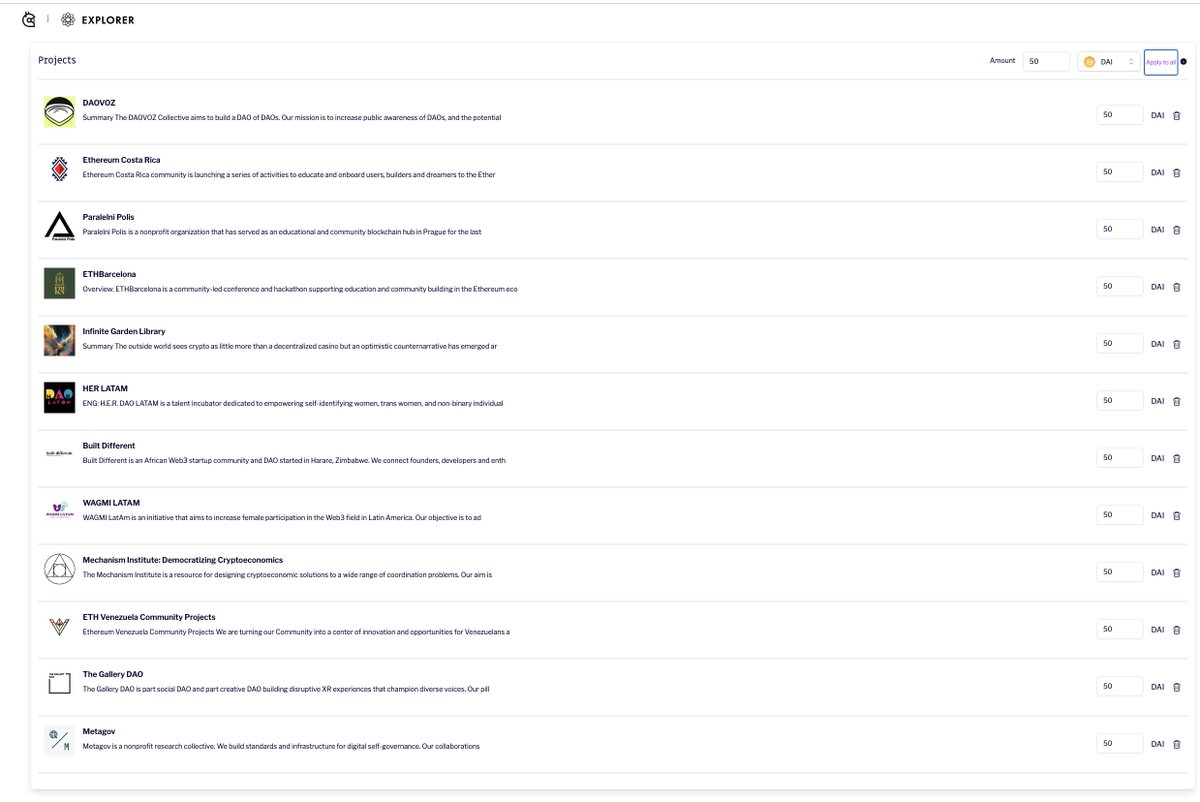Image resolution: width=1200 pixels, height=802 pixels.
Task: Remove Paralelni Polis using the trash icon
Action: 1177,229
